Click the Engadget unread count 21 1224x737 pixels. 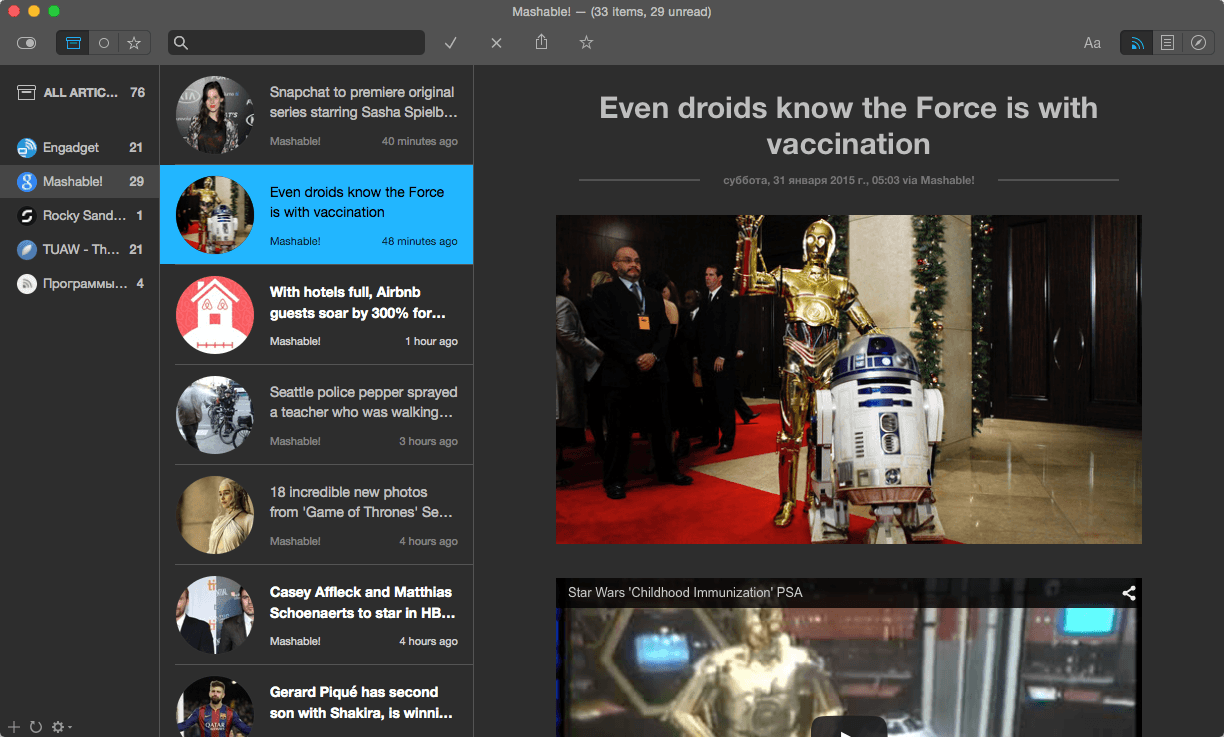click(x=136, y=148)
